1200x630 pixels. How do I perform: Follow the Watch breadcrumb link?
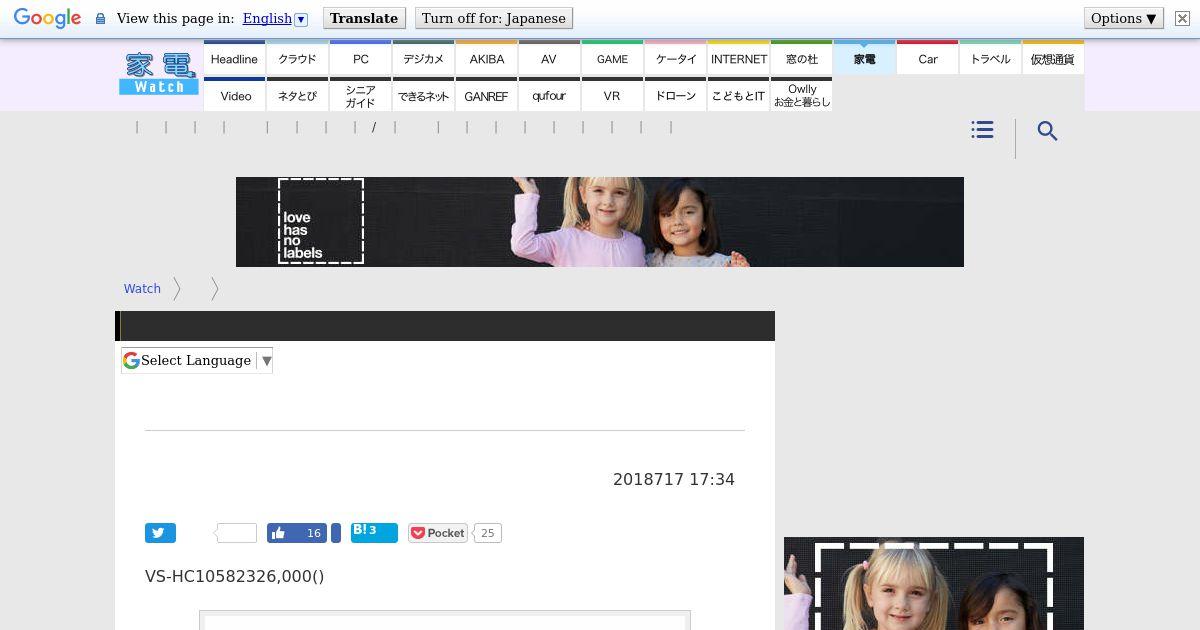click(142, 288)
